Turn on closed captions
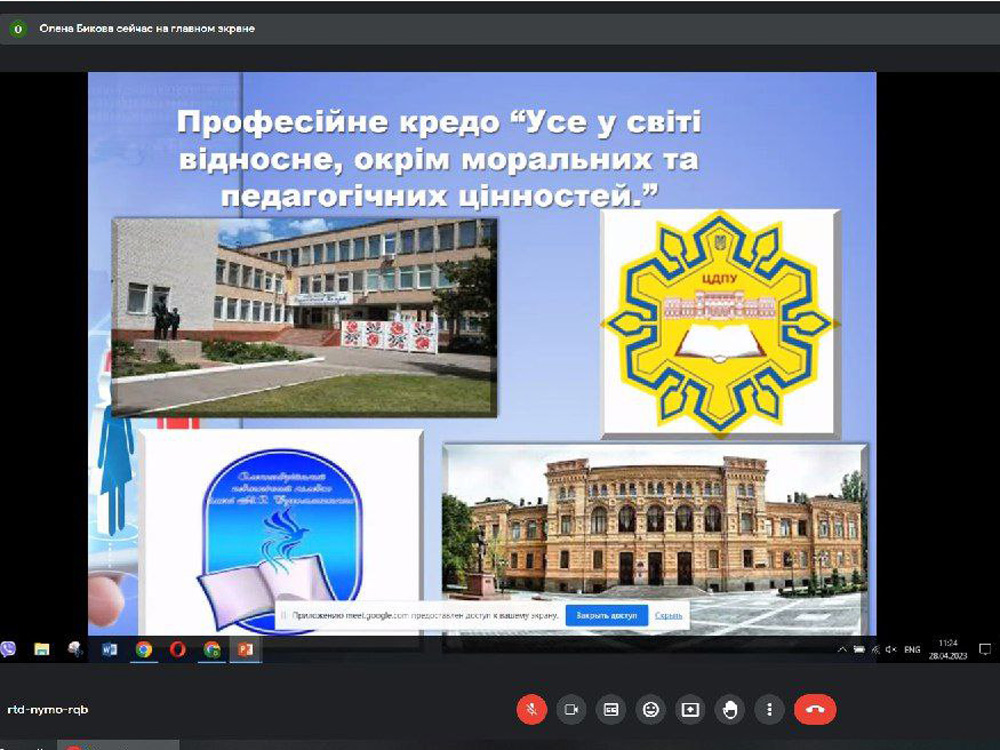Screen dimensions: 1000x750 point(611,709)
